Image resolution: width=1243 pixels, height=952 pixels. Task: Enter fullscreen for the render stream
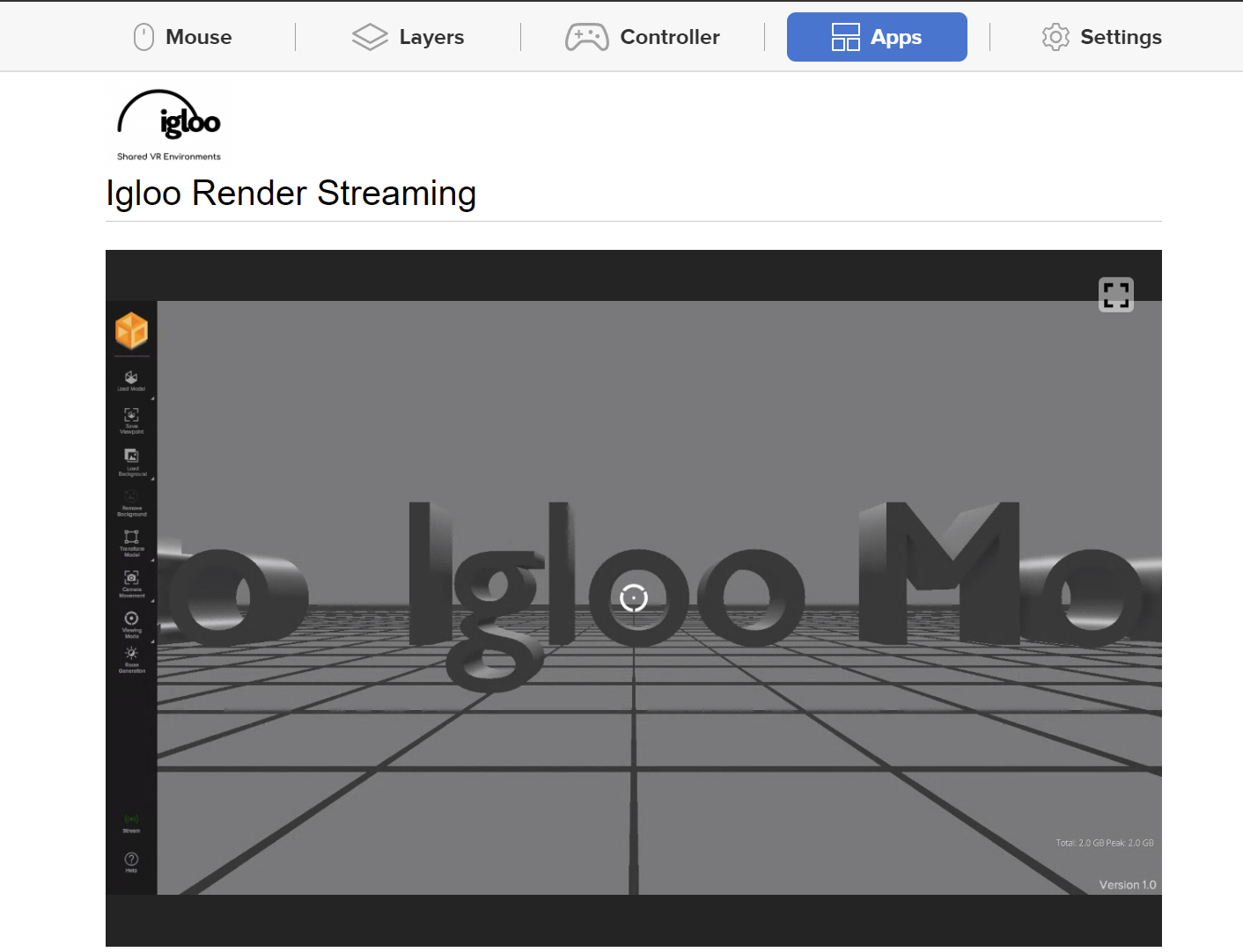(1115, 295)
